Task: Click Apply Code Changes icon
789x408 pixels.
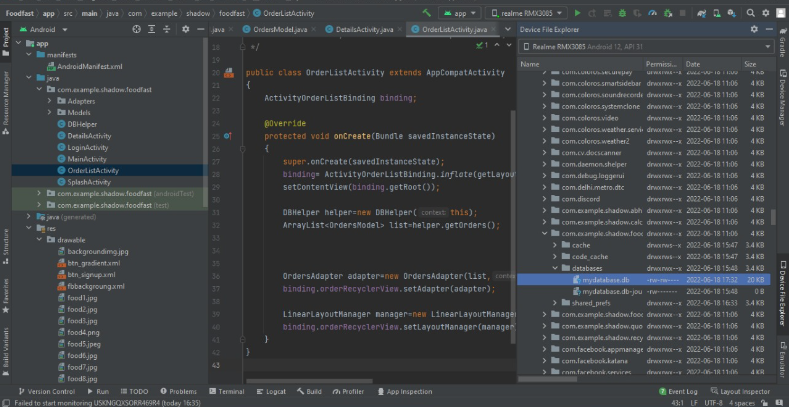Action: (607, 13)
